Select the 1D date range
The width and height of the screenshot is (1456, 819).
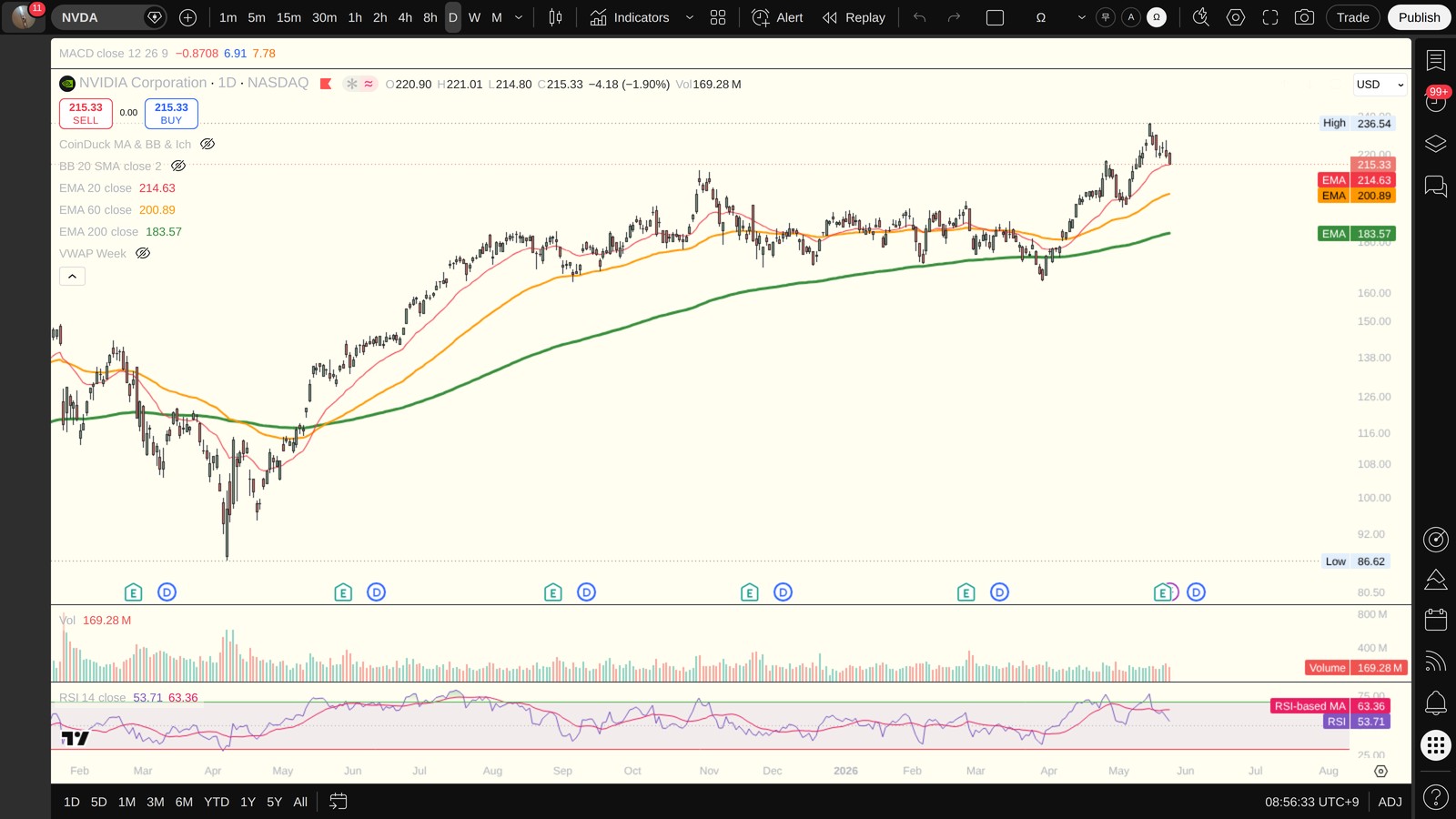[x=72, y=802]
